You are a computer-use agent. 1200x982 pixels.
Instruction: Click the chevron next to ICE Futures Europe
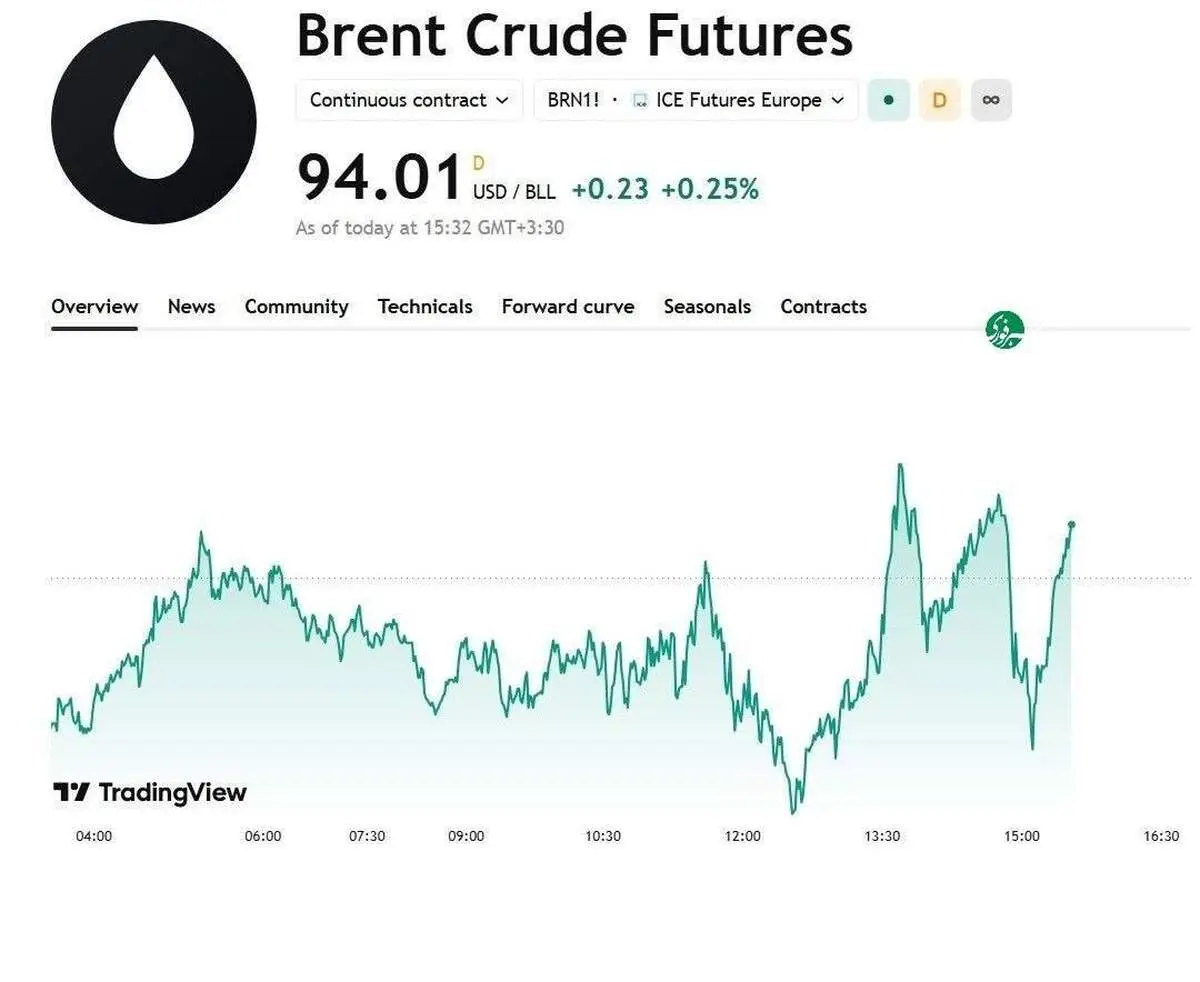coord(838,101)
